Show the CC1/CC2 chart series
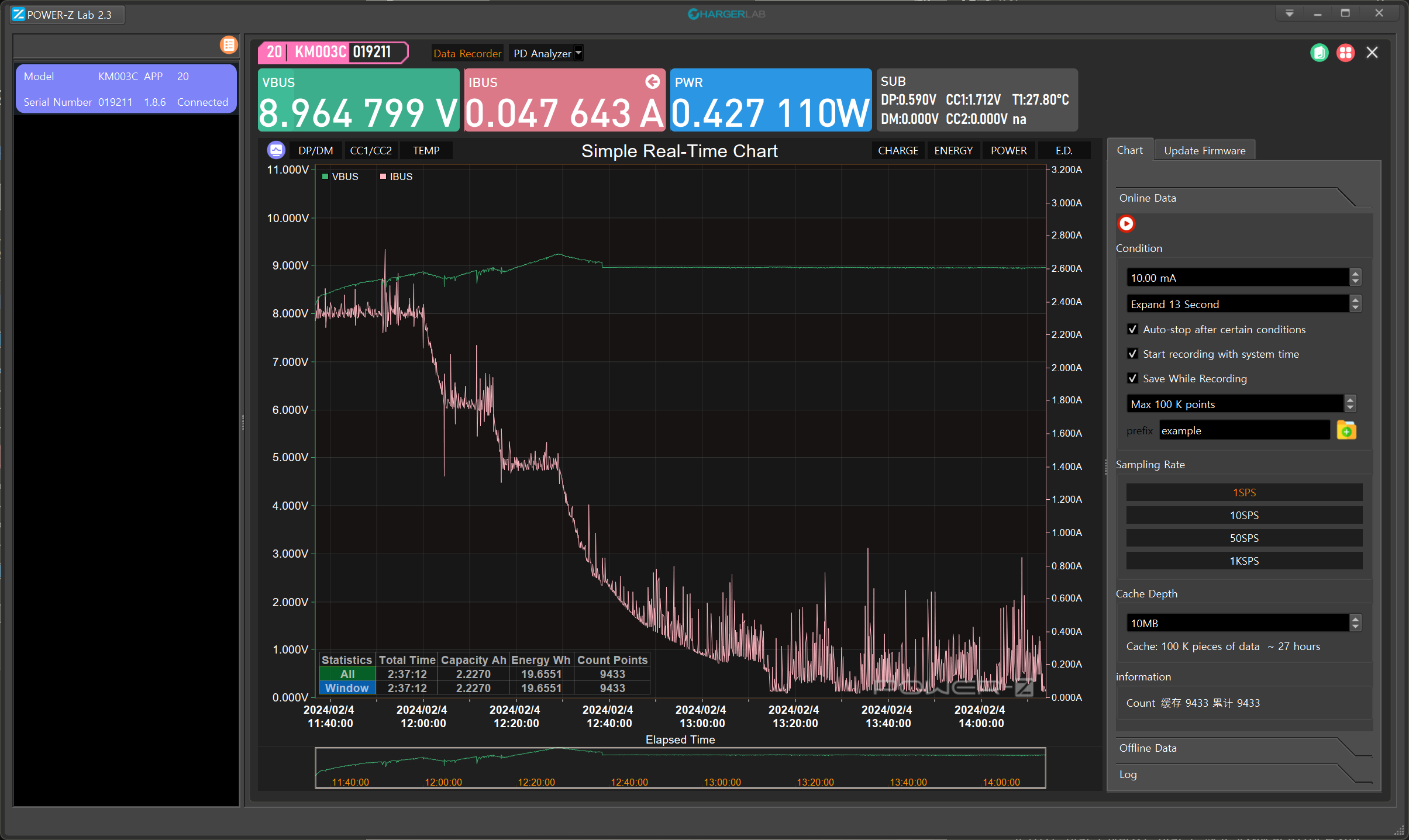 pos(370,150)
